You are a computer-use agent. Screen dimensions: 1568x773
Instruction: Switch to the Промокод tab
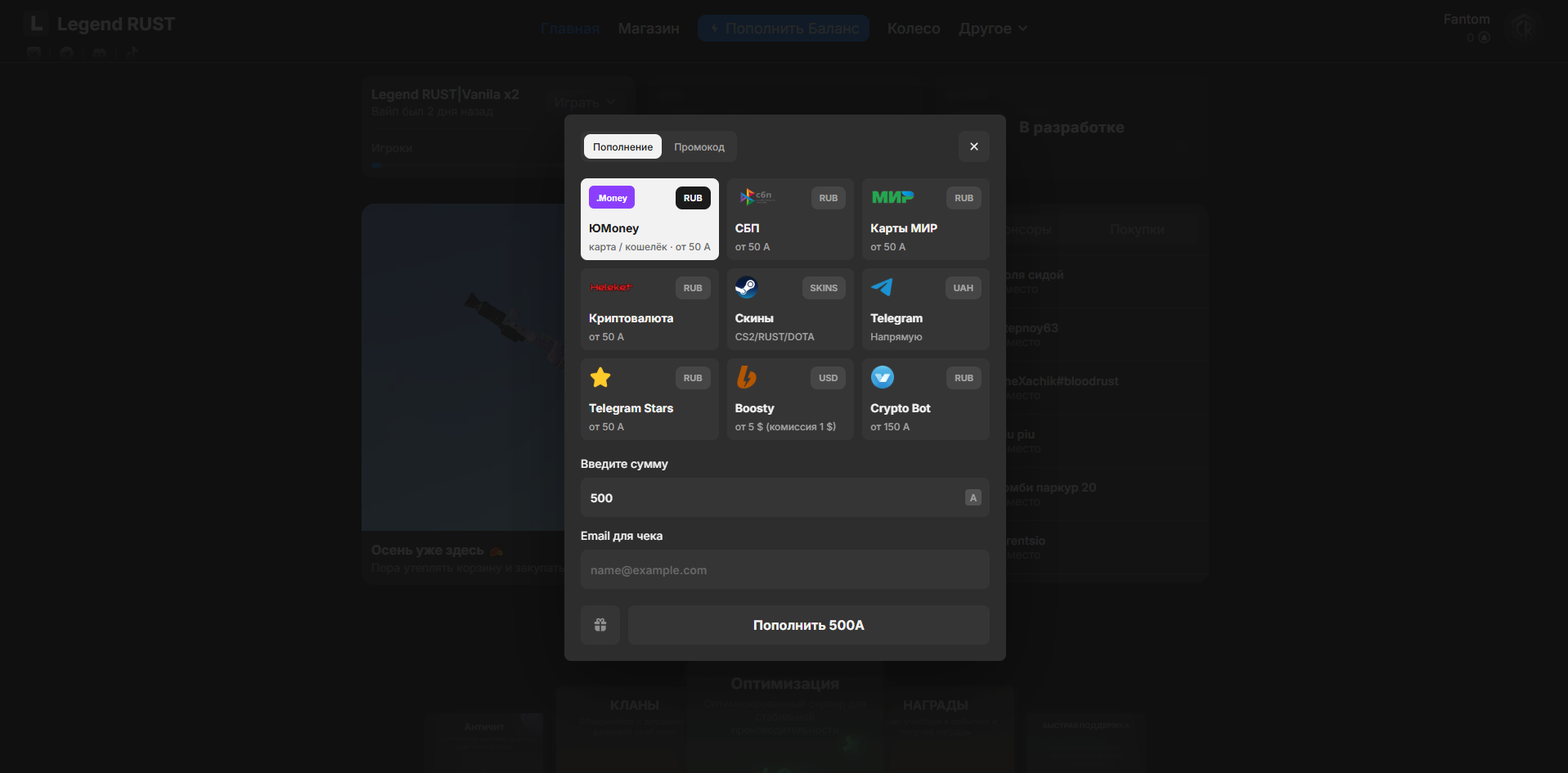tap(699, 146)
